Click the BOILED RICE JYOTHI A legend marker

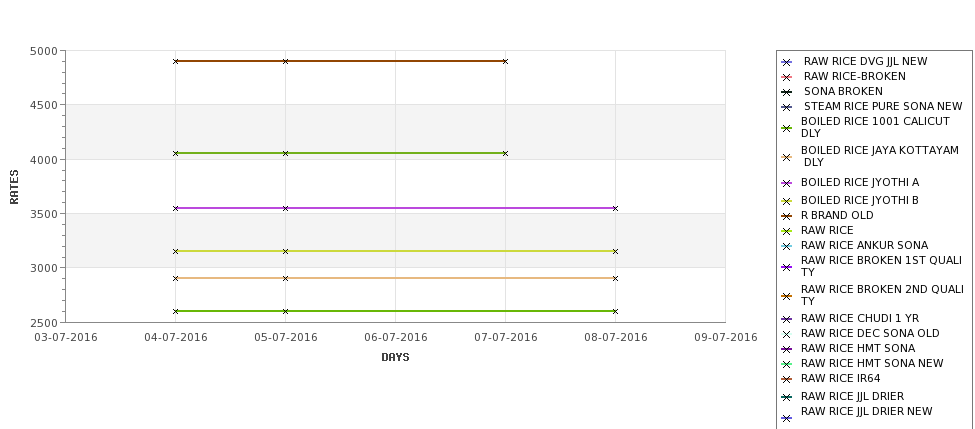click(x=786, y=183)
